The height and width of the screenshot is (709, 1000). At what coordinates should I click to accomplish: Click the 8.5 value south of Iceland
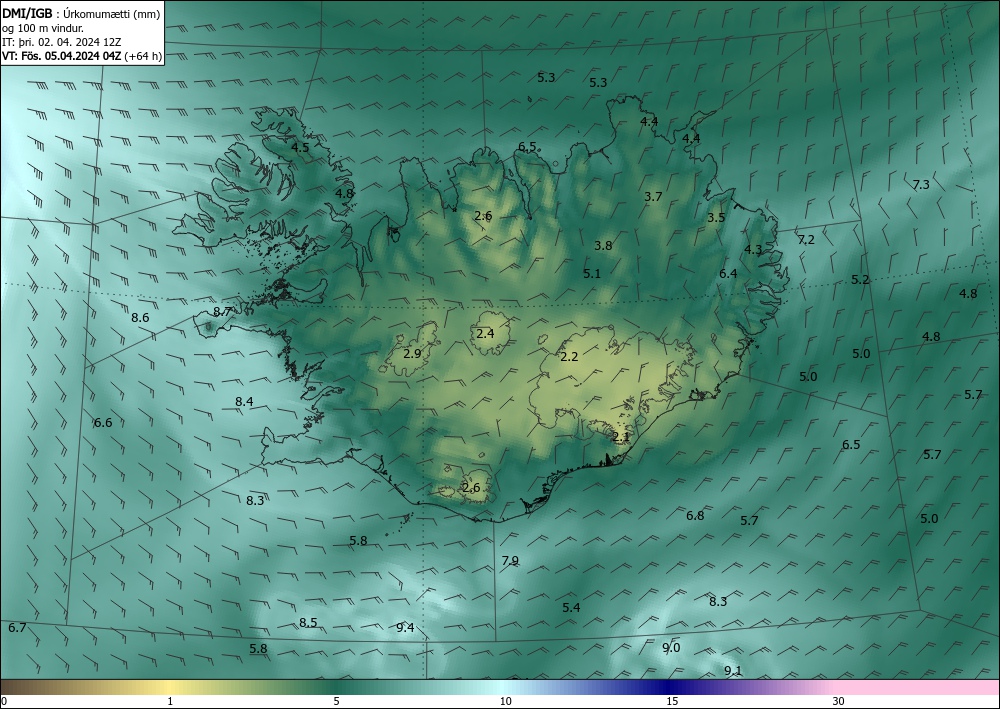(x=308, y=622)
